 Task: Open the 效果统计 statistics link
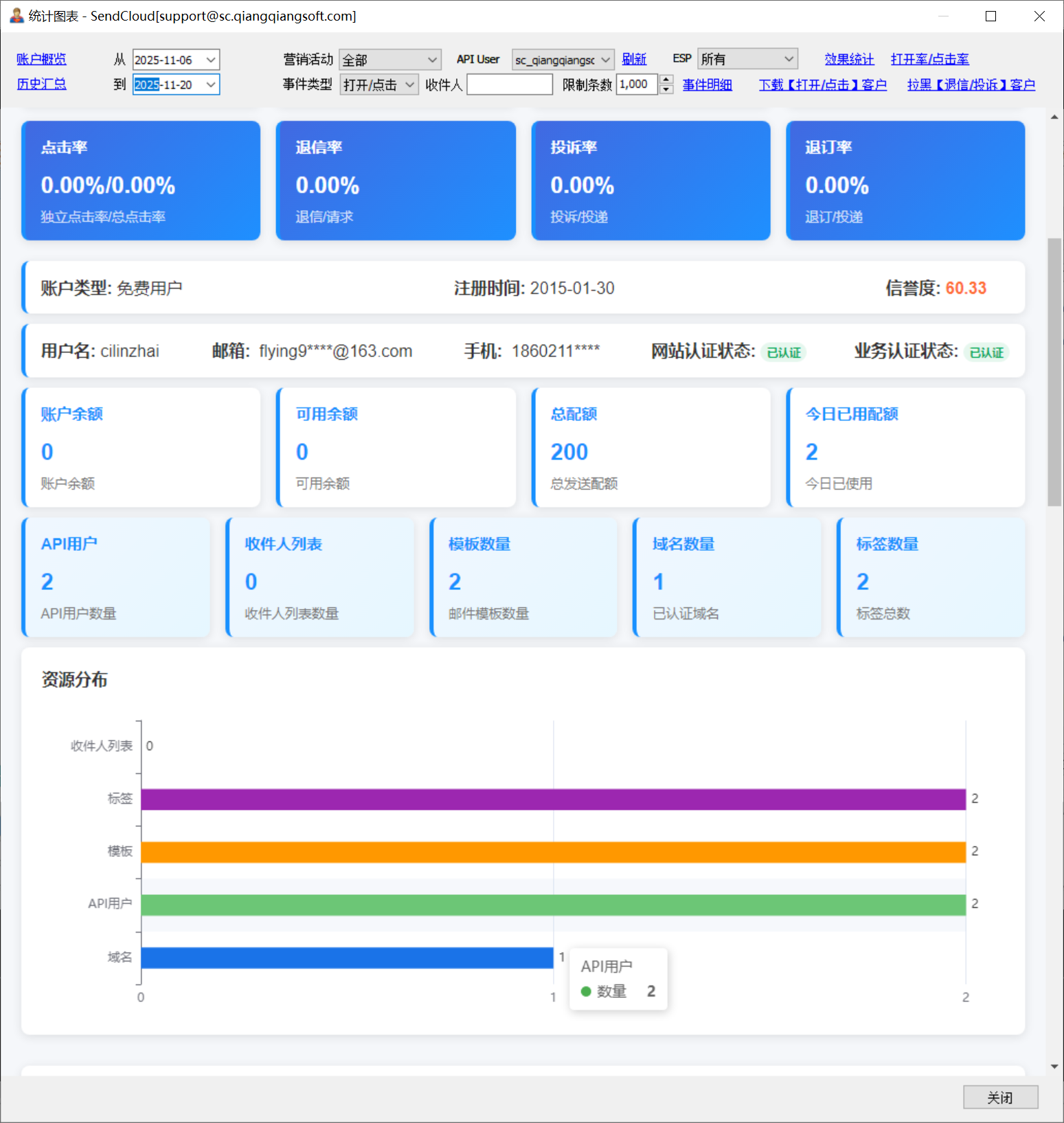(x=849, y=60)
